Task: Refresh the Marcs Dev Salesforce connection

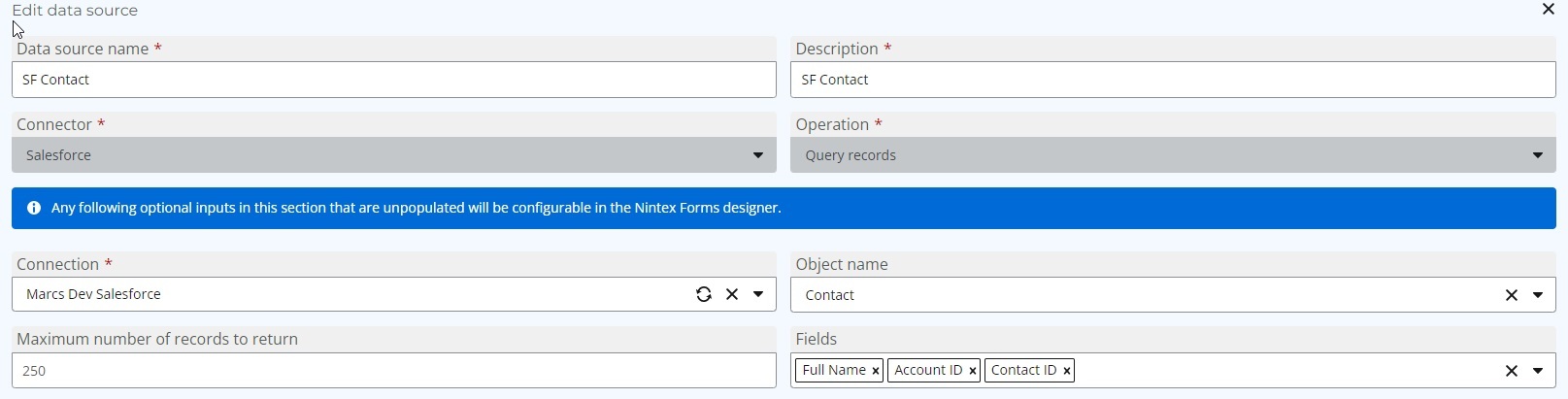Action: click(704, 294)
